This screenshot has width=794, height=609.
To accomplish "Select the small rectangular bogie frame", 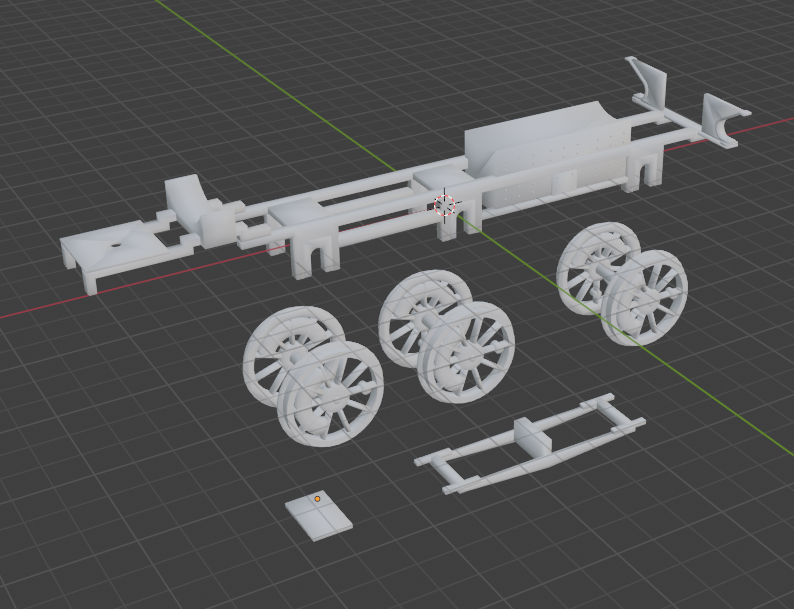I will click(x=530, y=444).
